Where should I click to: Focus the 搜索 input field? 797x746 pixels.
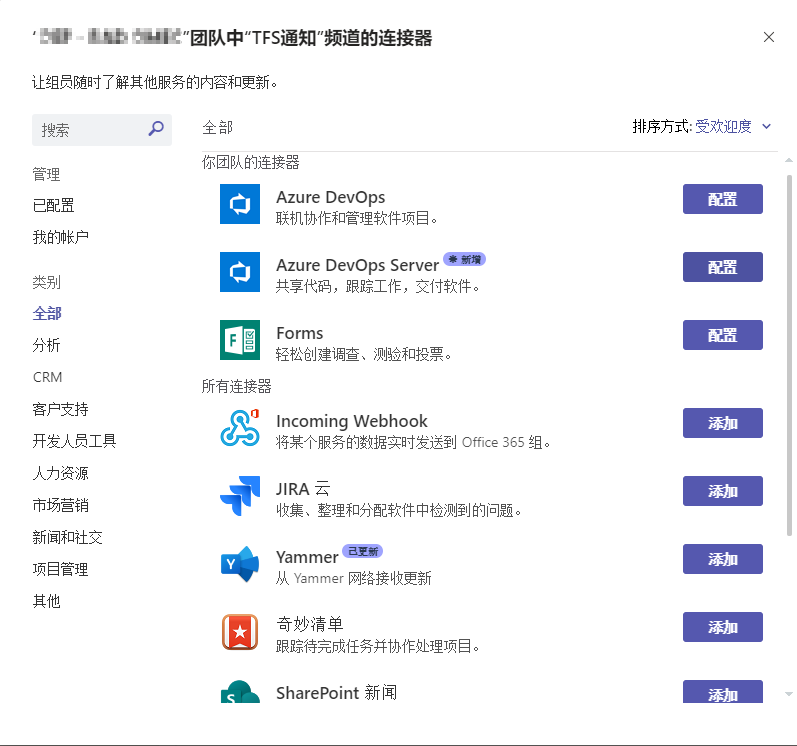[x=102, y=130]
